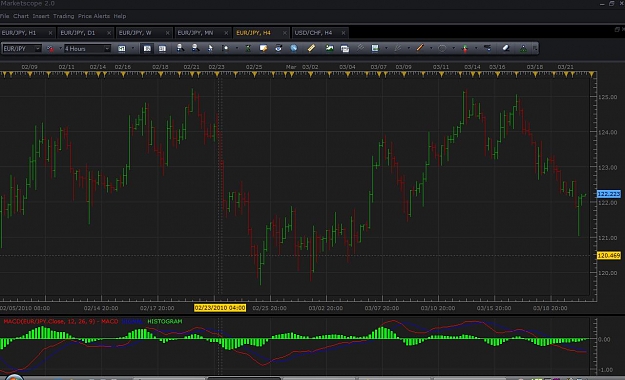625x380 pixels.
Task: Expand the arrow marker dropdown arrow
Action: click(x=476, y=48)
